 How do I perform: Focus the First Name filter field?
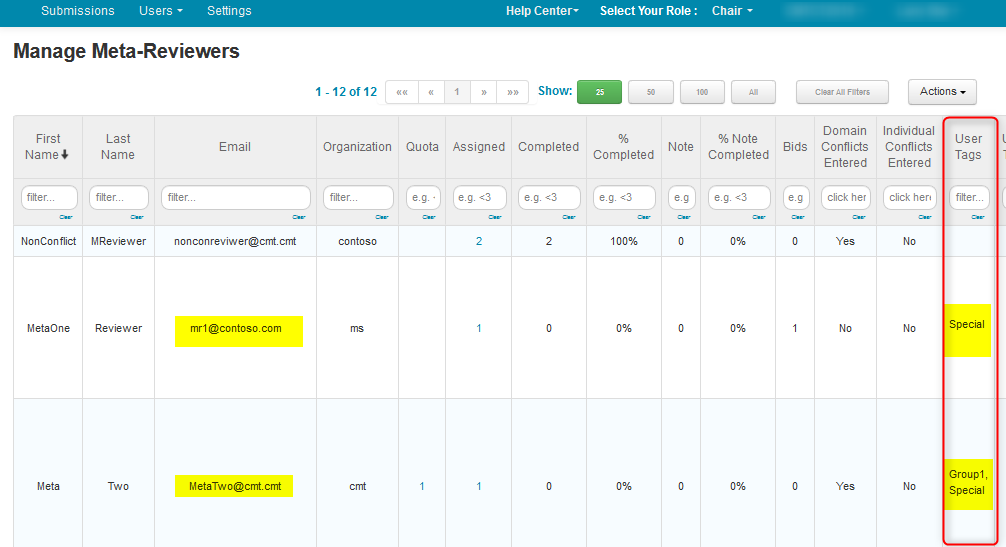pyautogui.click(x=49, y=198)
